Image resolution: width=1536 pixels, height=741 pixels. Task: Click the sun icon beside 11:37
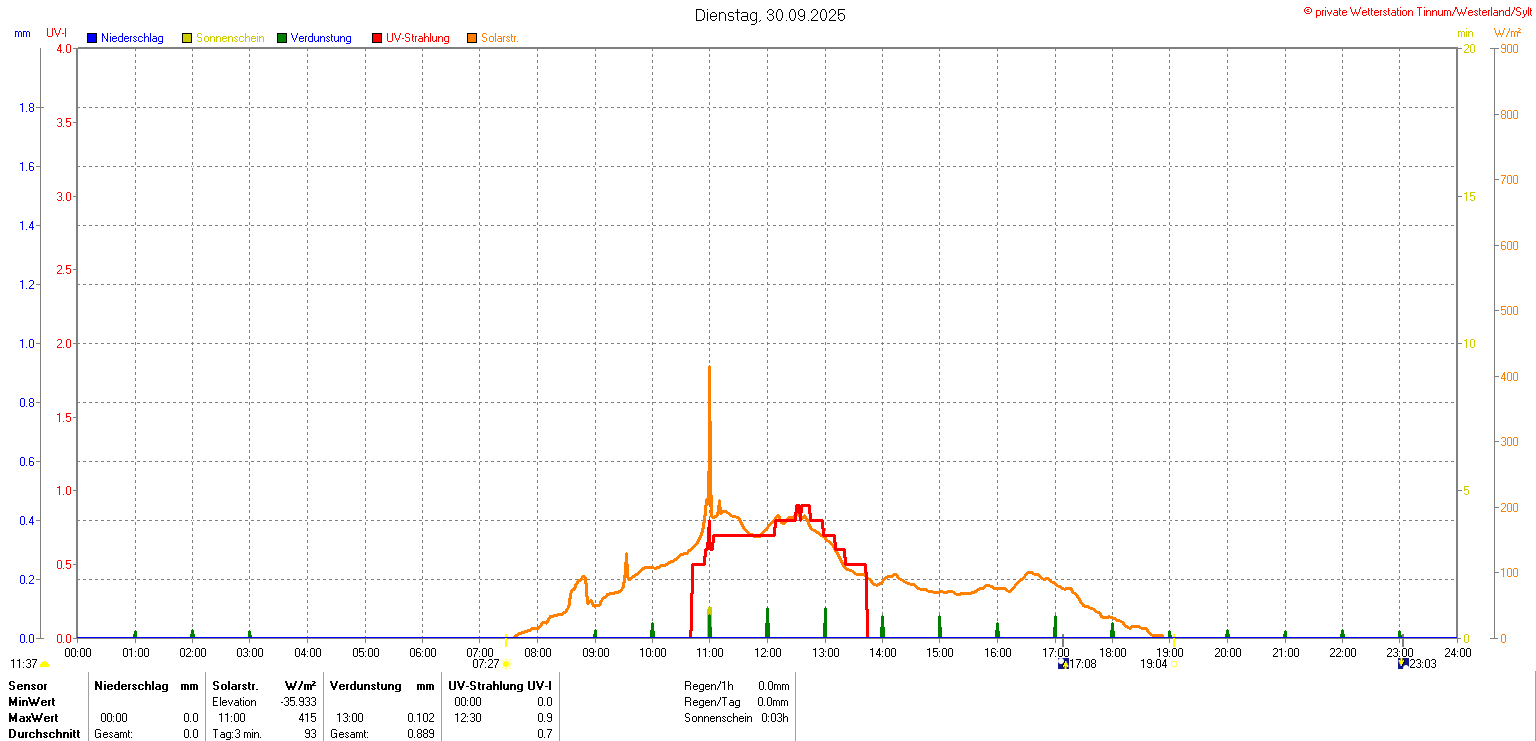[45, 664]
